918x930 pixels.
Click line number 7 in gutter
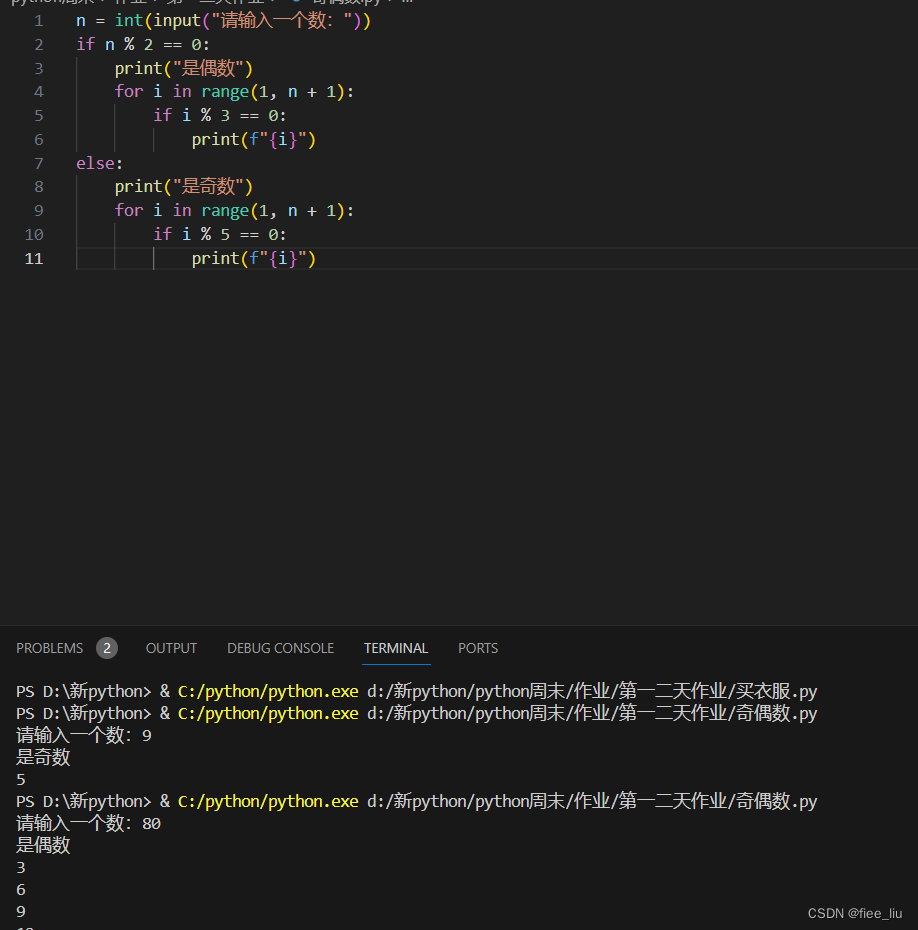pyautogui.click(x=39, y=163)
